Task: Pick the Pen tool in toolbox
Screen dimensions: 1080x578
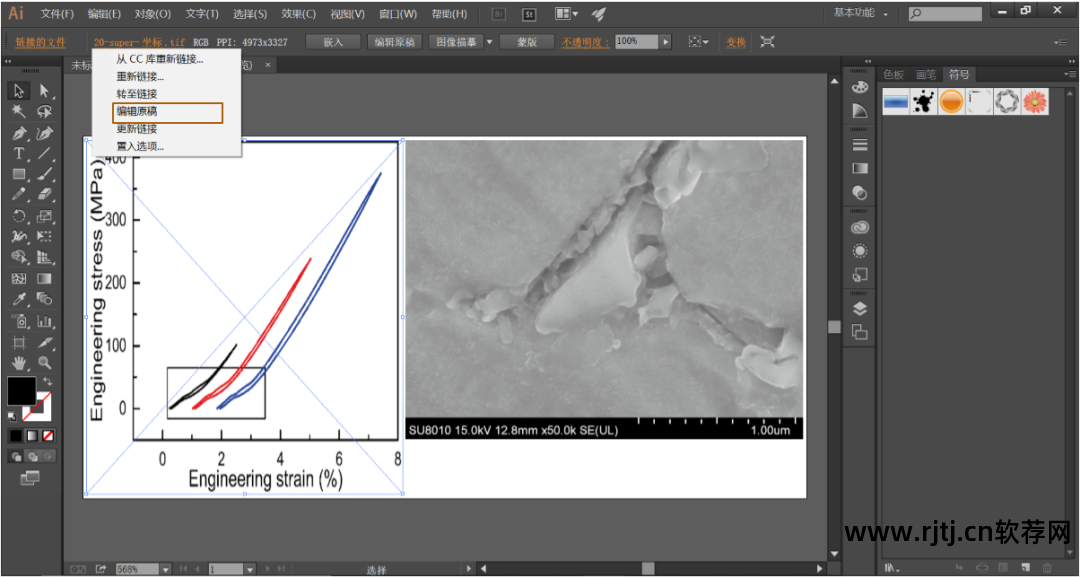Action: (19, 133)
